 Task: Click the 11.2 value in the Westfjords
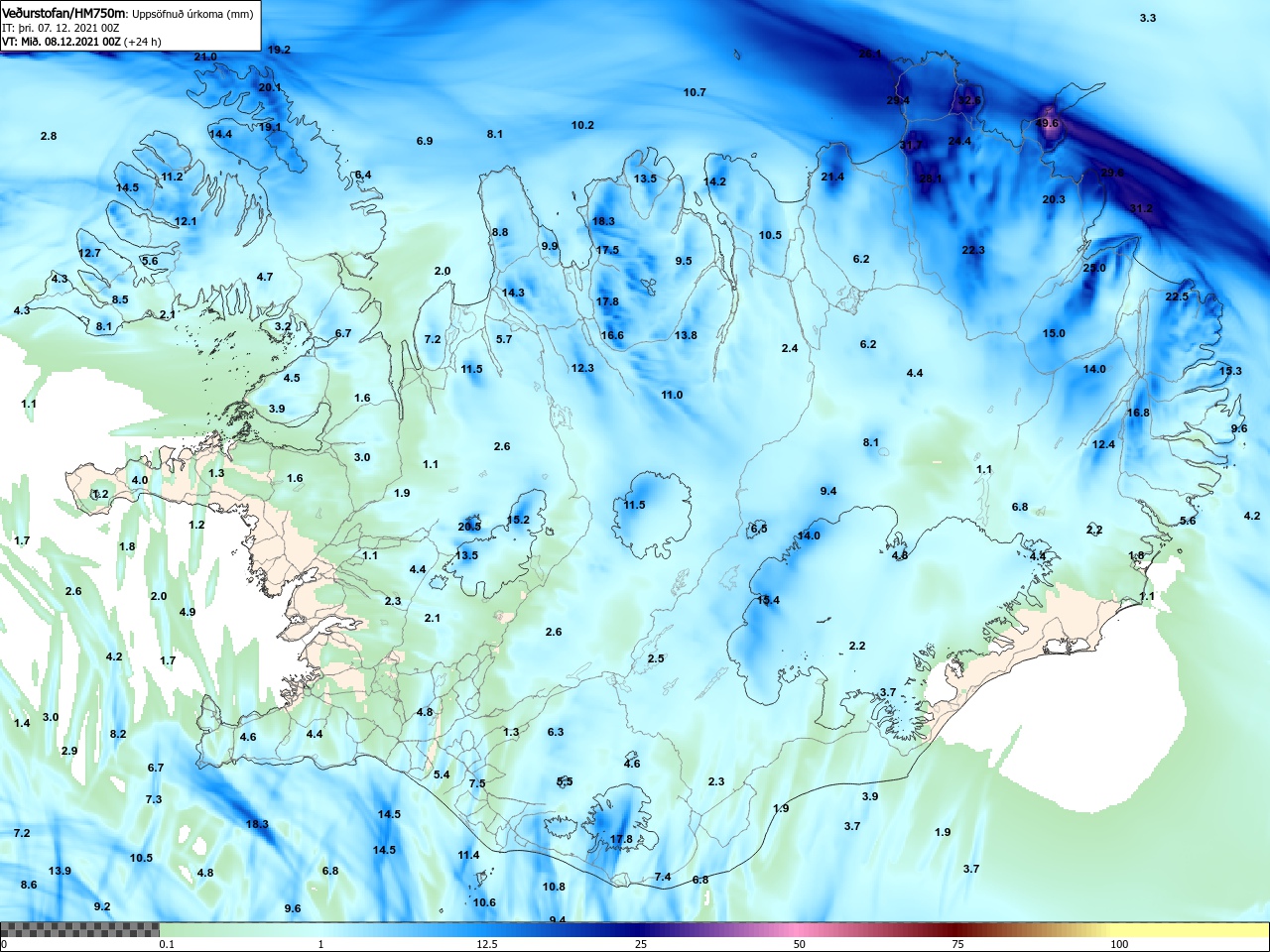pos(172,177)
